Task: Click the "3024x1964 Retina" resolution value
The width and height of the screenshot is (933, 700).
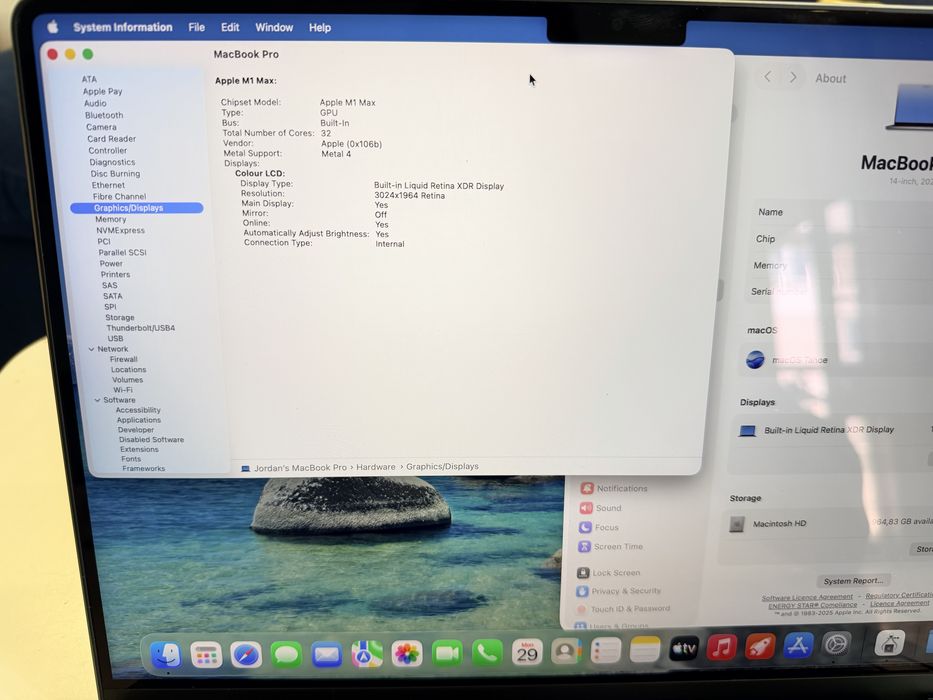Action: coord(409,195)
